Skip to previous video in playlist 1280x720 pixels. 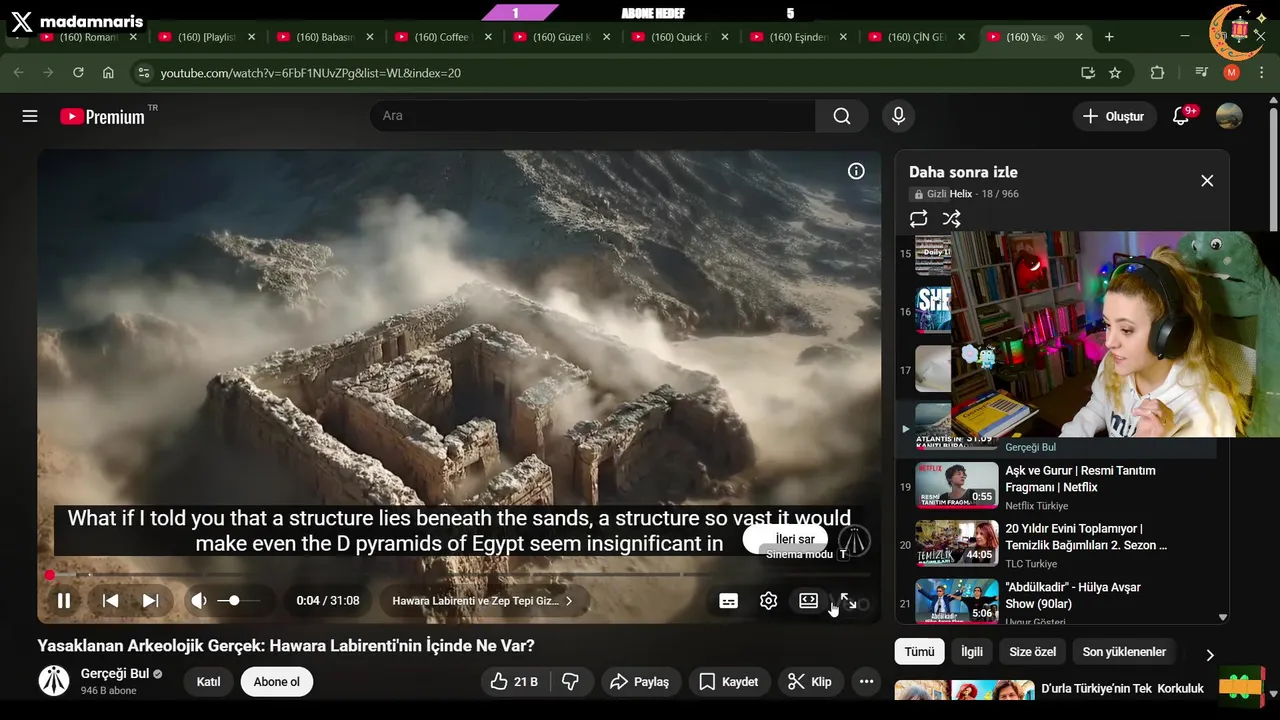point(111,601)
